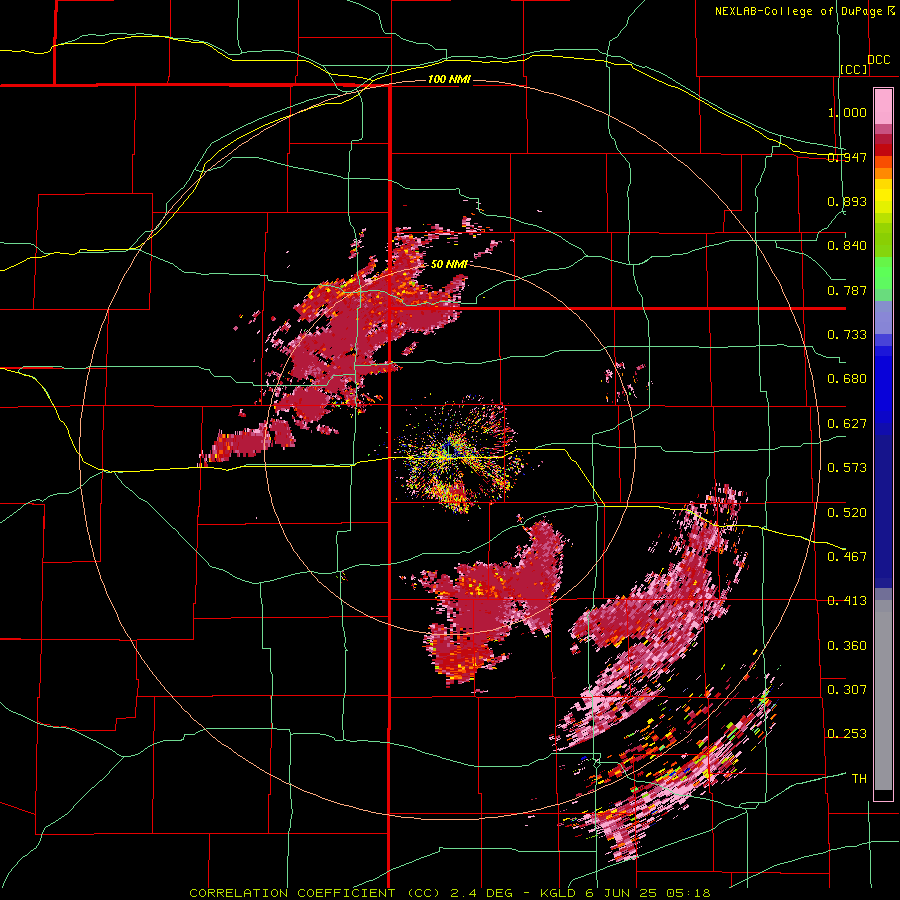
Task: Click the bright green segment of color bar
Action: (x=883, y=273)
